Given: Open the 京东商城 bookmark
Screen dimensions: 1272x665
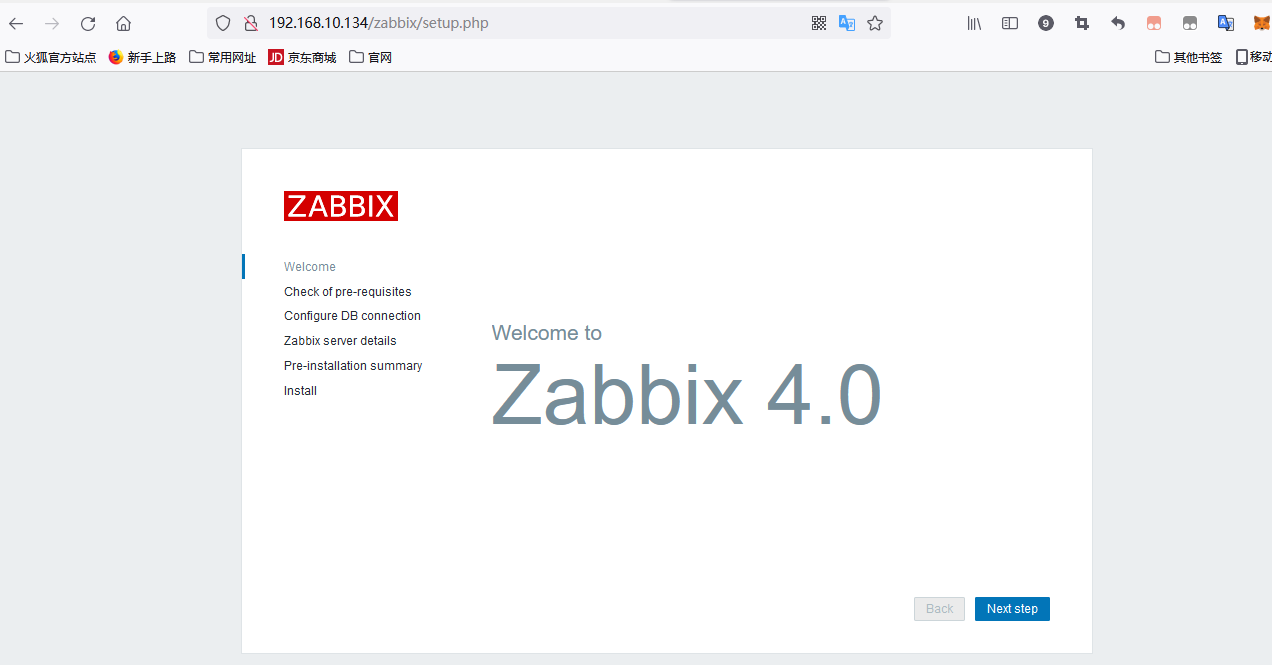Looking at the screenshot, I should 302,57.
